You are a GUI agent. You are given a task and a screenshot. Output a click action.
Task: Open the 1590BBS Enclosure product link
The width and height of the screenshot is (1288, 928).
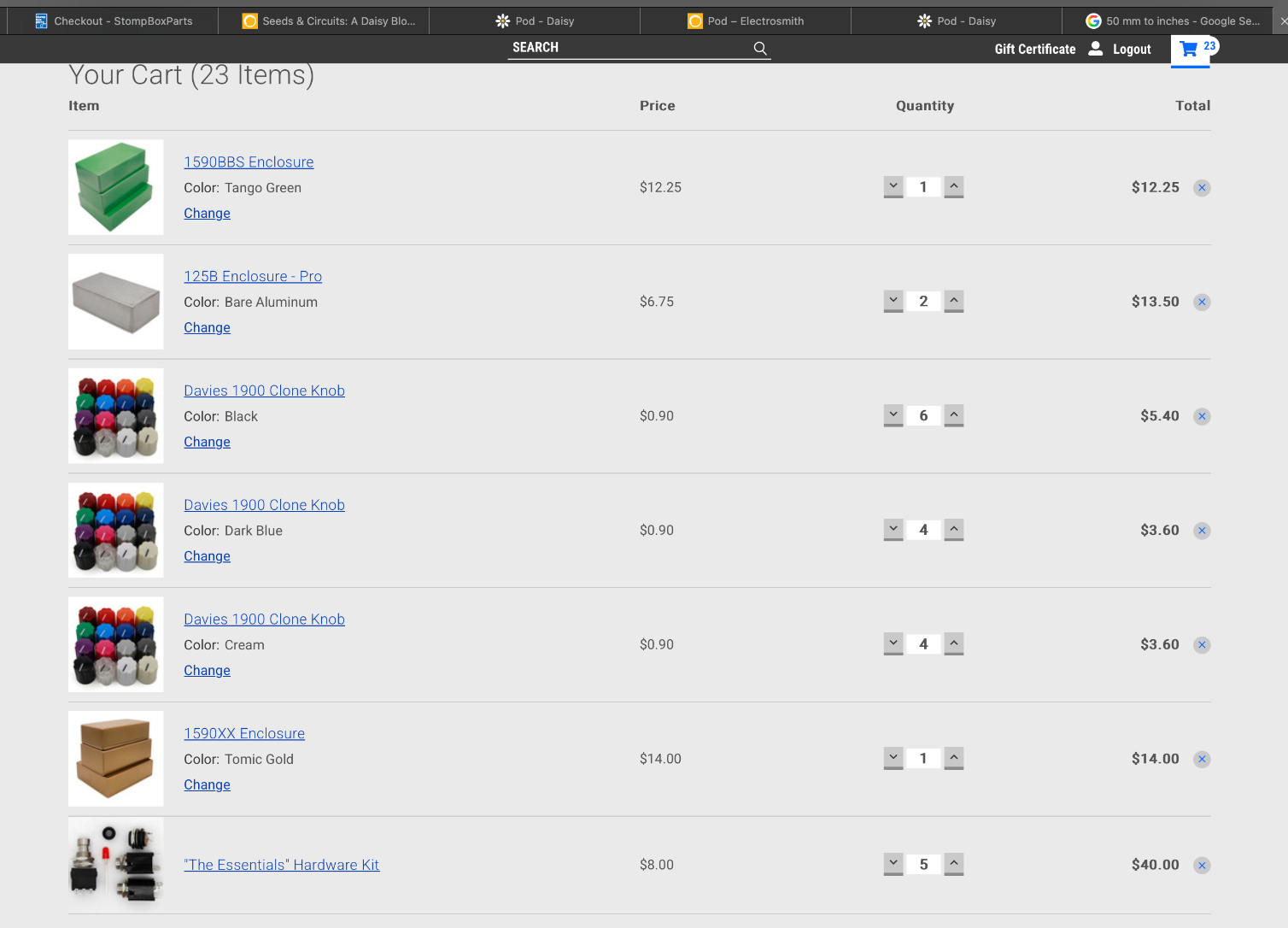point(249,162)
